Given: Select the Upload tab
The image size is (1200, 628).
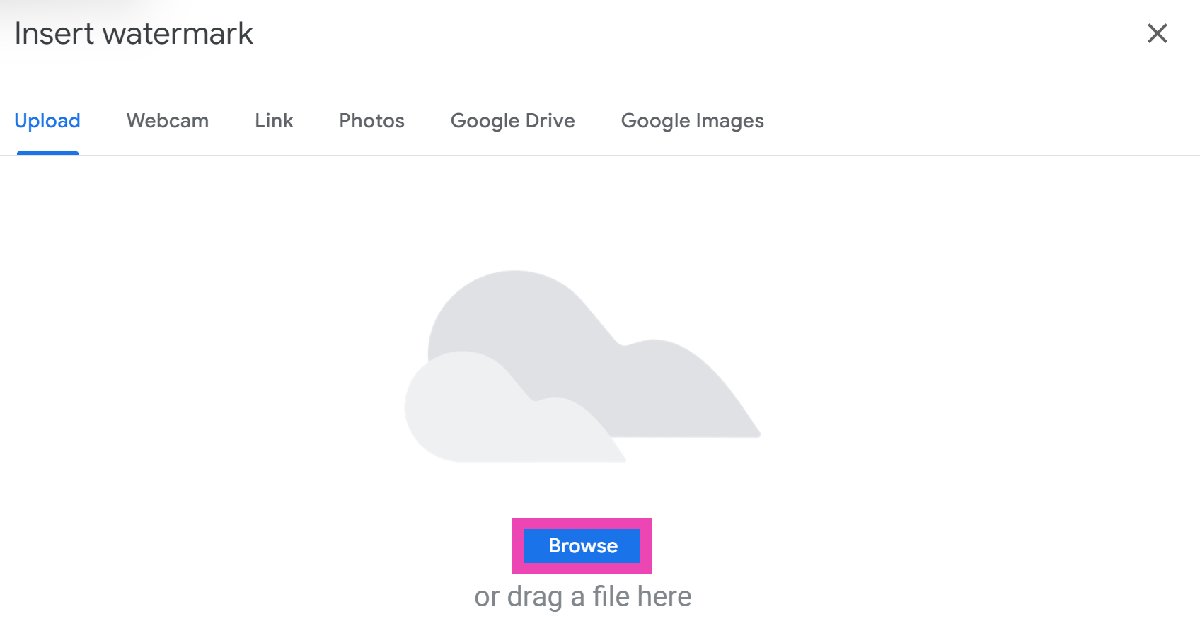Looking at the screenshot, I should (x=47, y=121).
